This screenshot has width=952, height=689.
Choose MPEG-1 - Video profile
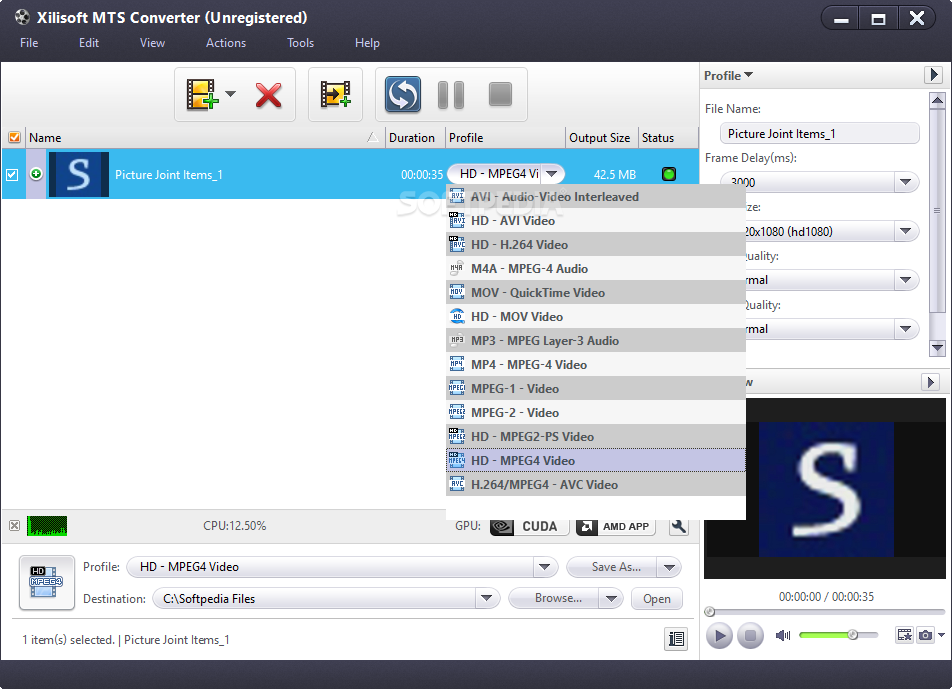click(596, 389)
